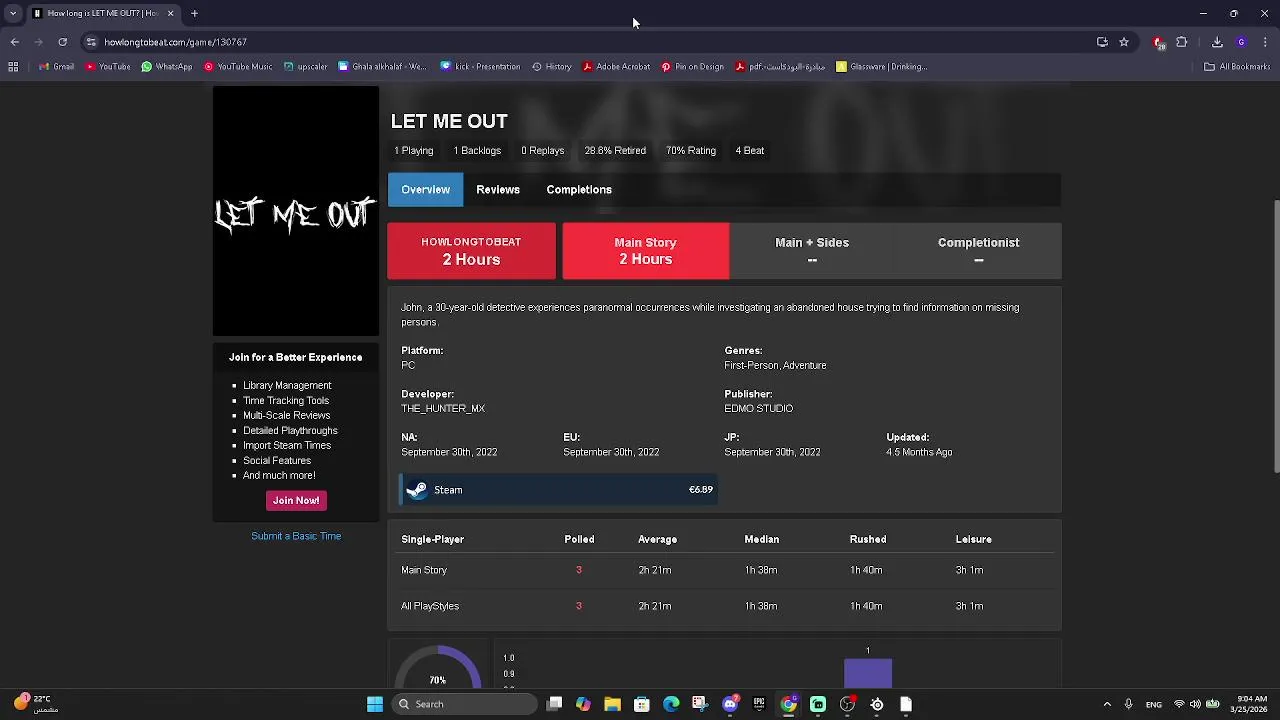This screenshot has width=1280, height=720.
Task: Click the LET ME OUT cover art
Action: pos(296,211)
